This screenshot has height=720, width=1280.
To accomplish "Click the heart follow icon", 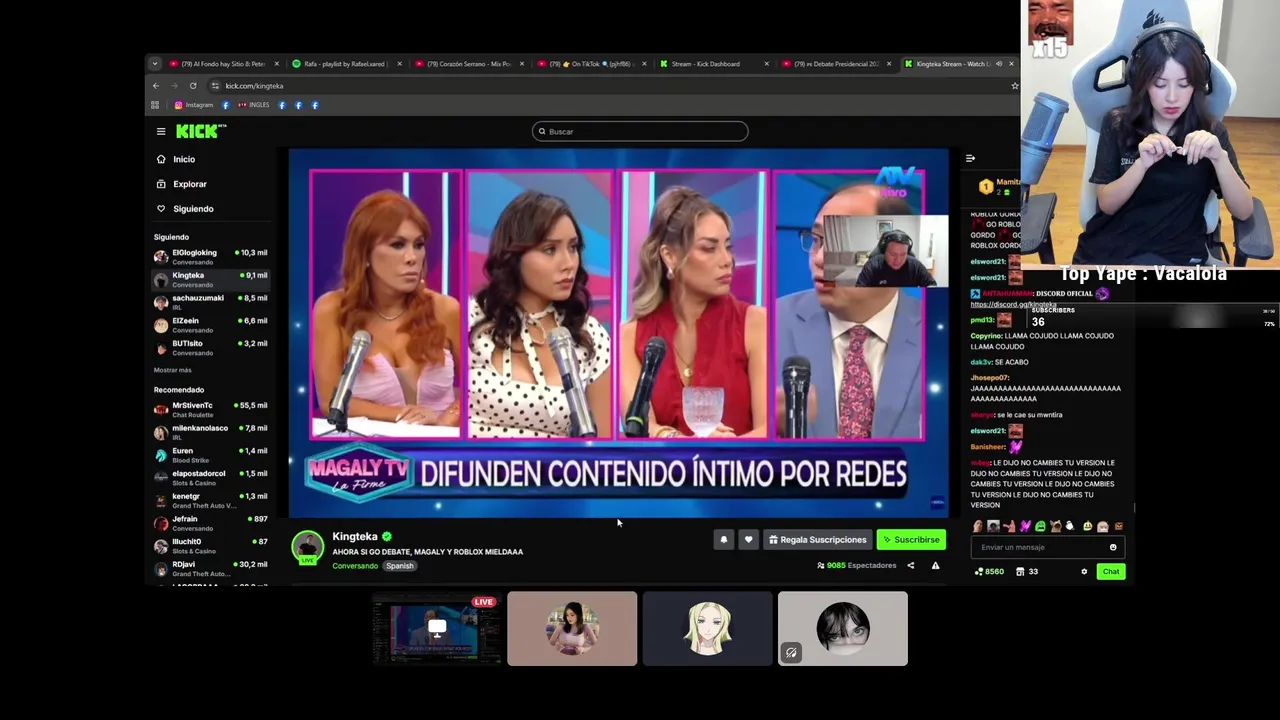I will pos(748,540).
